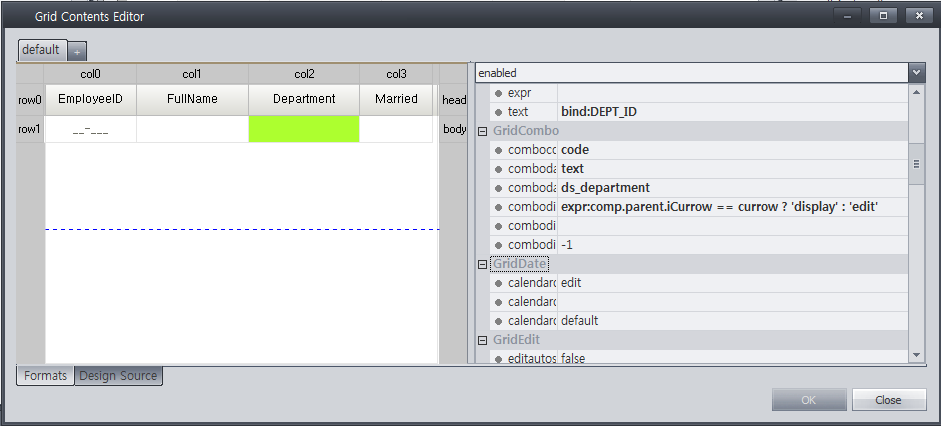This screenshot has height=426, width=941.
Task: Select the default format tab
Action: point(41,50)
